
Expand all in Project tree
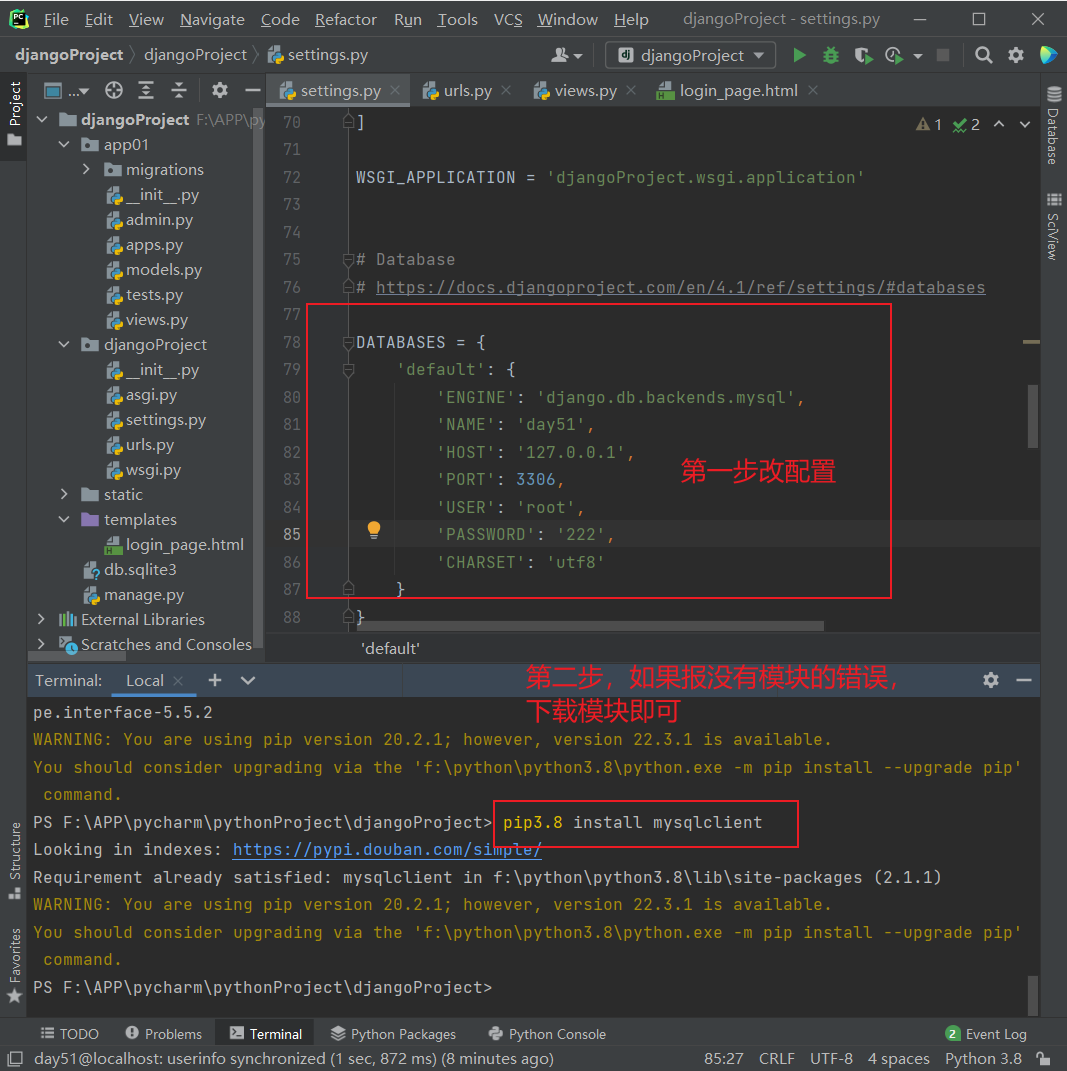pos(146,90)
